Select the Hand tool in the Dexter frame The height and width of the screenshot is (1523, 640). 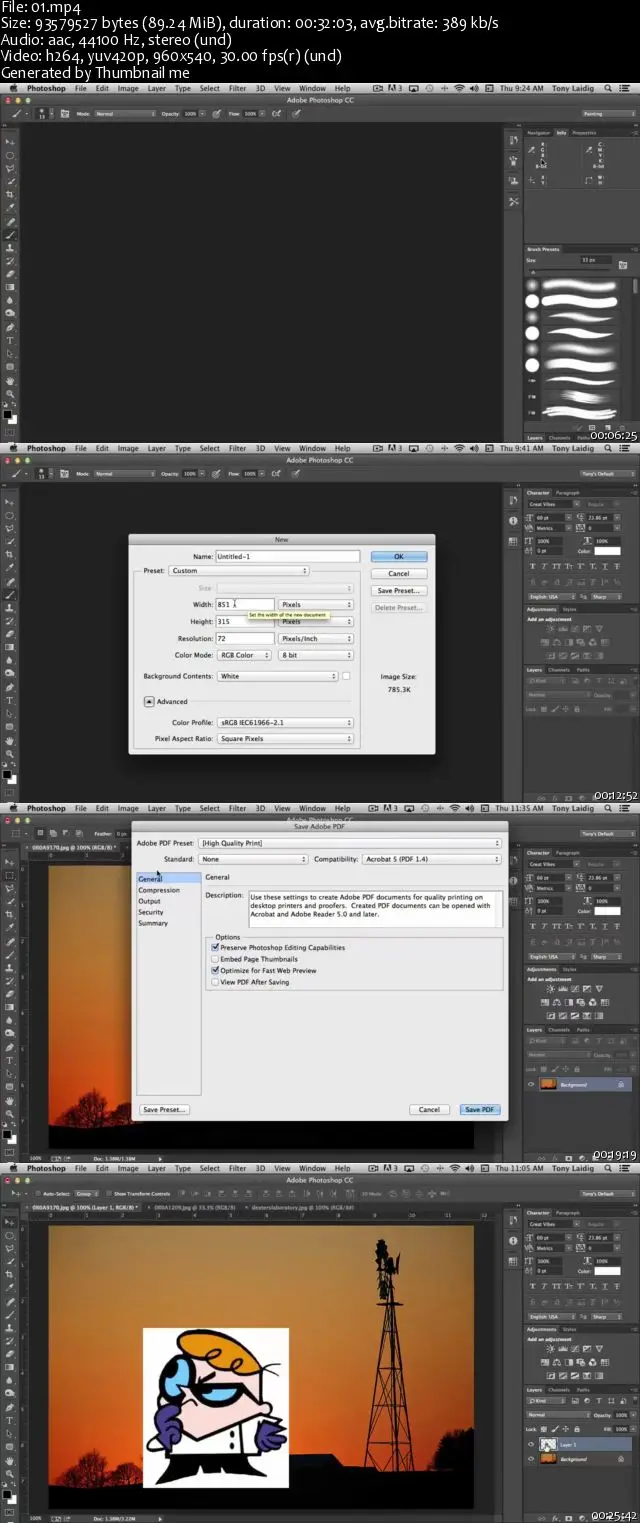tap(10, 1460)
